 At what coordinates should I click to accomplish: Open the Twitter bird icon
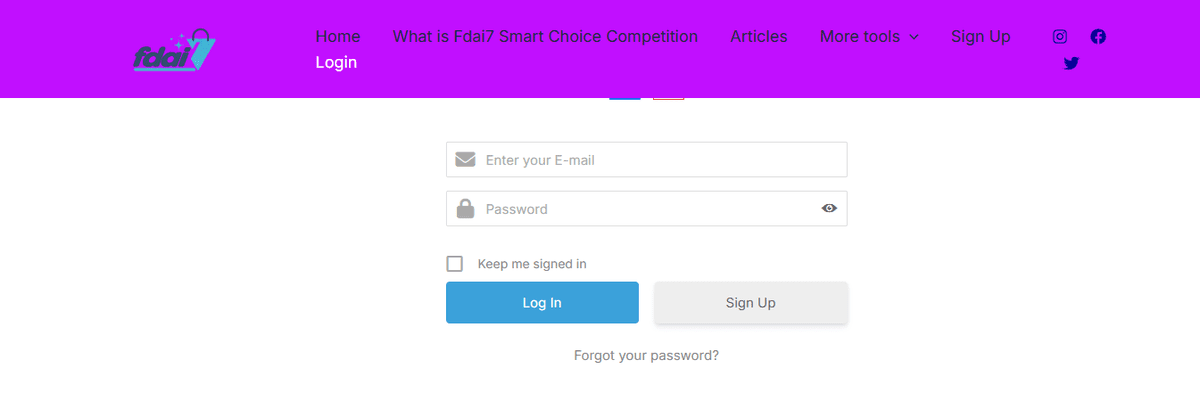tap(1071, 63)
